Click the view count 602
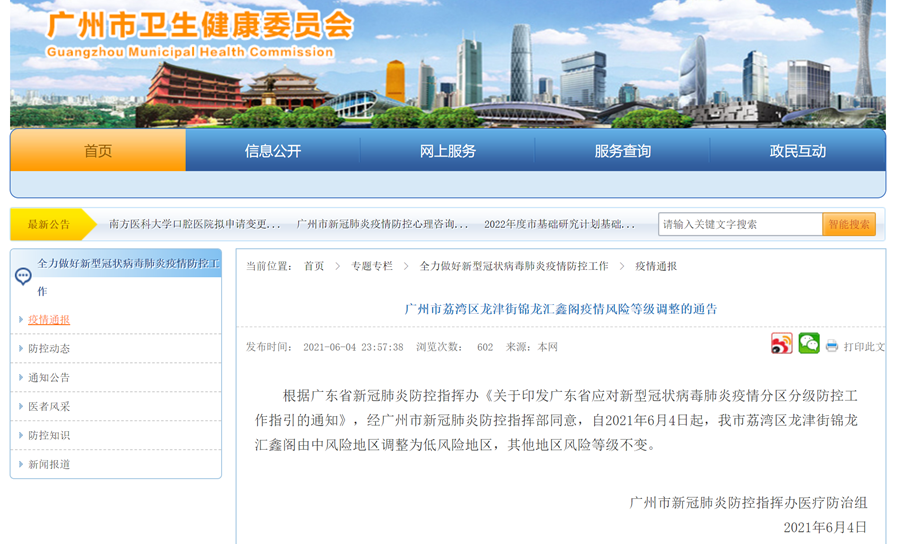Screen dimensions: 900x544 [x=485, y=347]
